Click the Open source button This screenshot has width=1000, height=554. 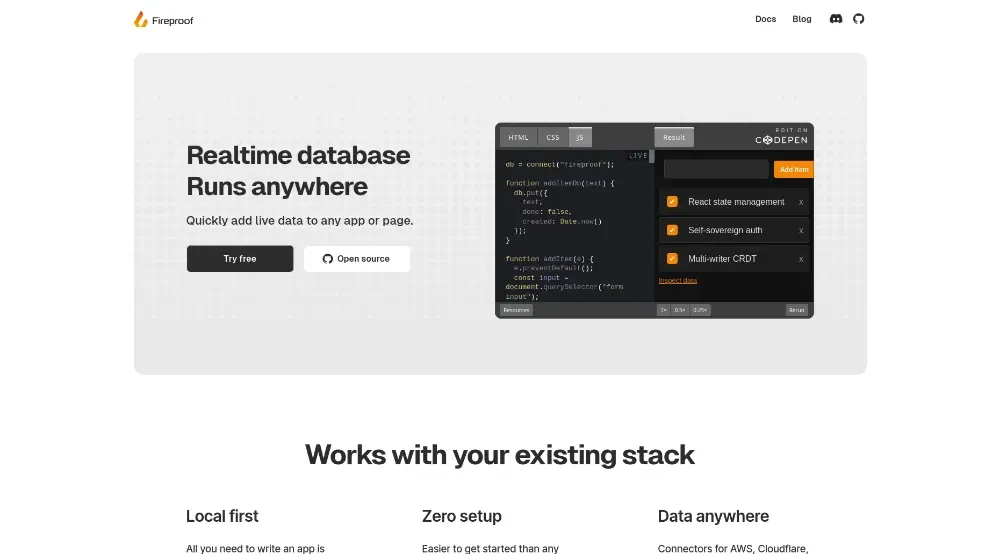pos(357,259)
